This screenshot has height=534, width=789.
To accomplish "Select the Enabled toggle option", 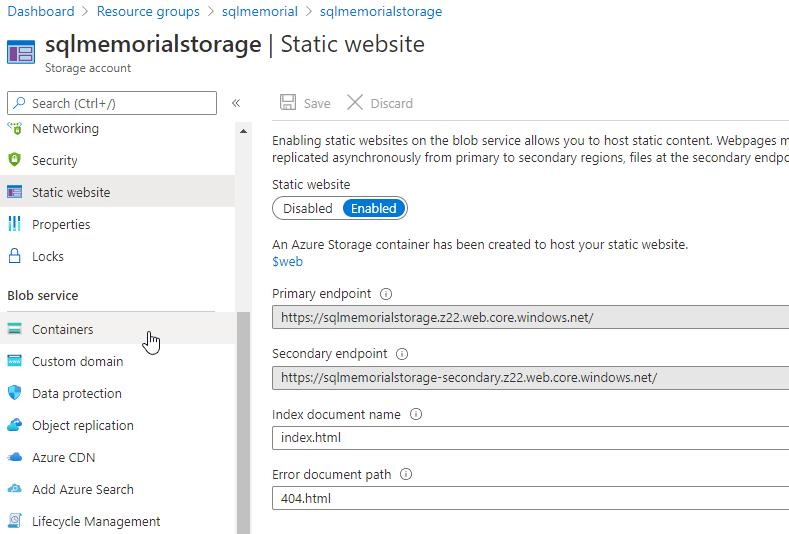I will (x=374, y=209).
